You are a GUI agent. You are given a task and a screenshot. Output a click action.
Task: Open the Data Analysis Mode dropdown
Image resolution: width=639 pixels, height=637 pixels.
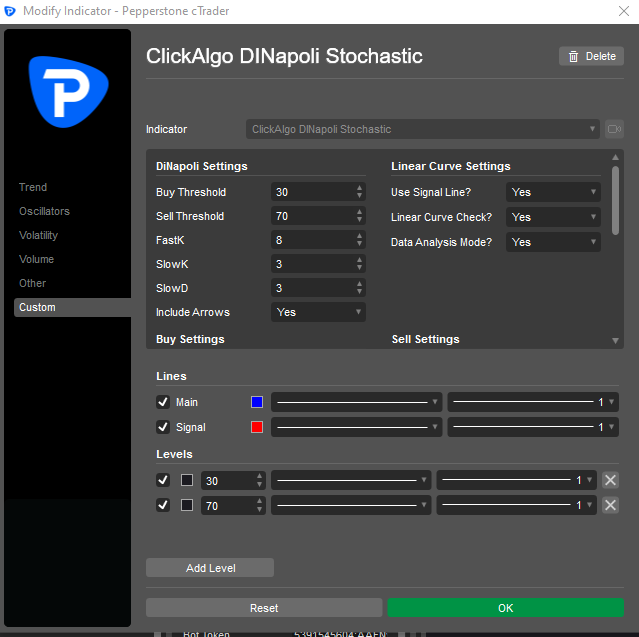(x=553, y=242)
